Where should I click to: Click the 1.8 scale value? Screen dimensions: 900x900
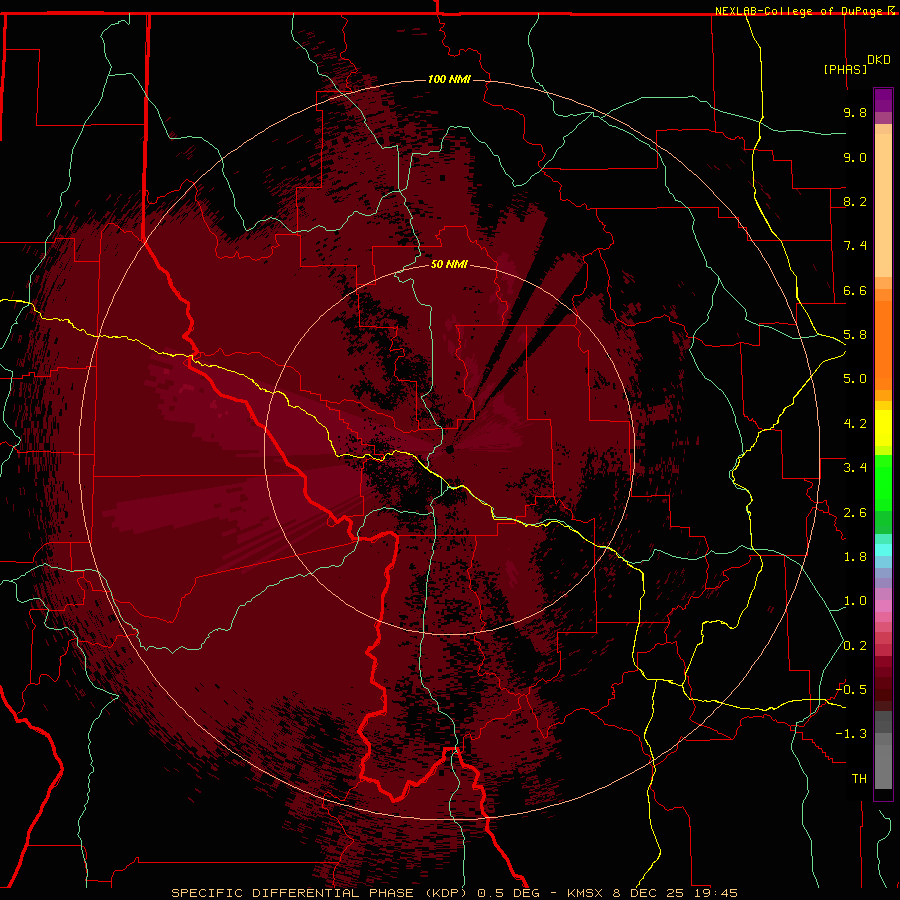(x=855, y=557)
